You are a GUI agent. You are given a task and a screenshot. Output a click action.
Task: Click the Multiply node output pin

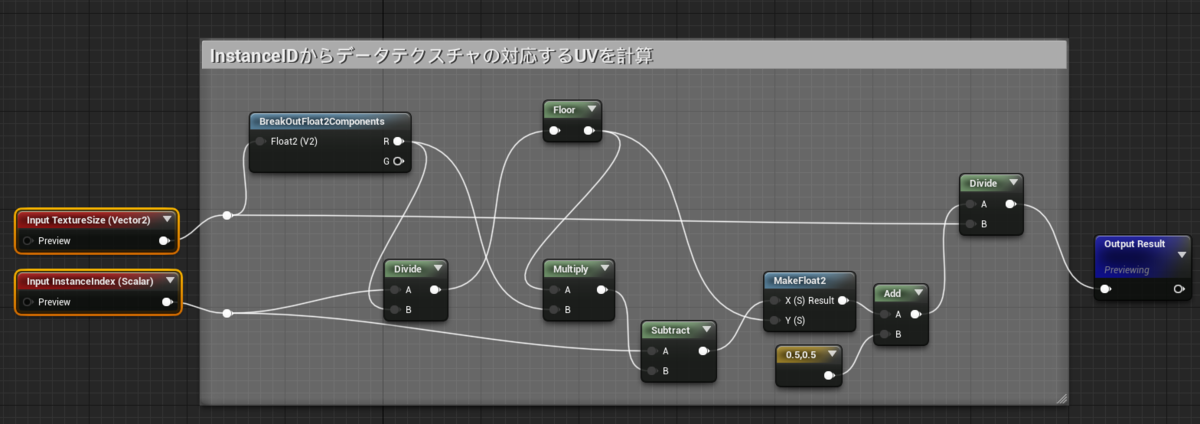click(x=602, y=290)
